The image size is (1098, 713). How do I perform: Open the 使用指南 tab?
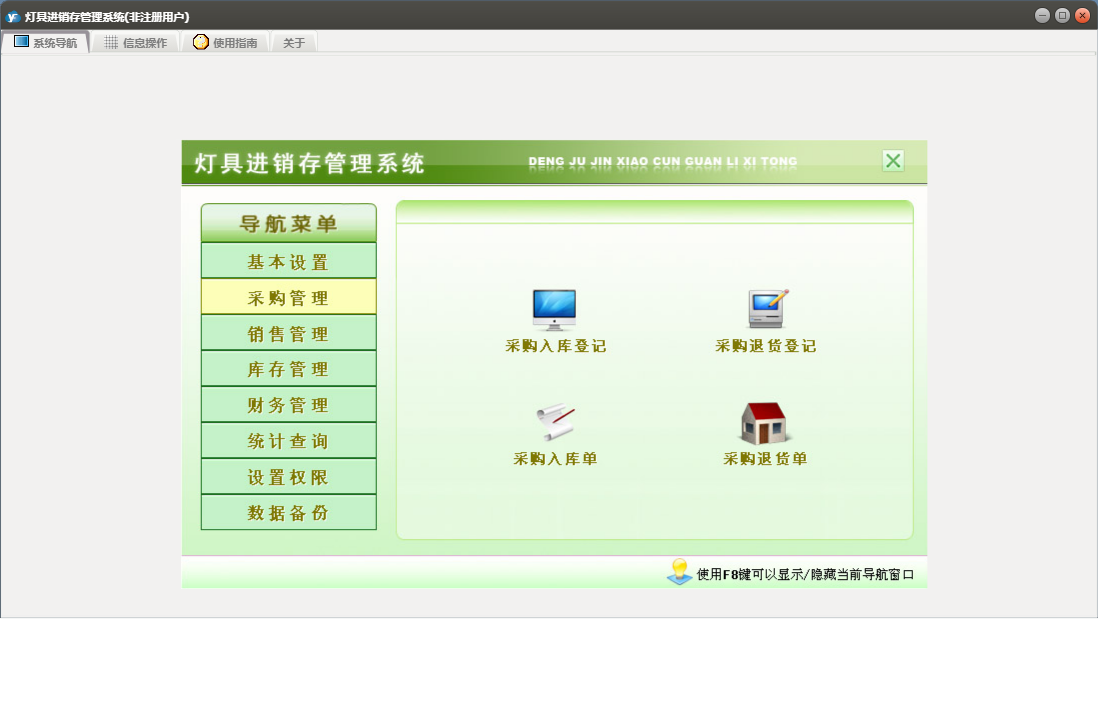225,43
